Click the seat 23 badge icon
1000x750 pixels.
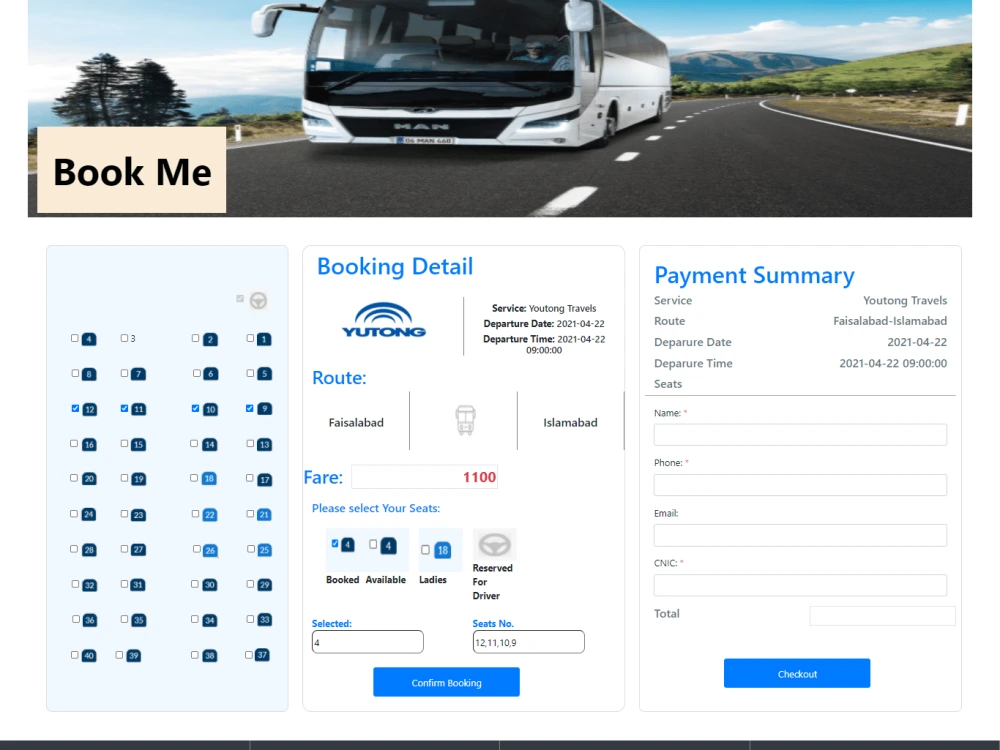coord(138,515)
